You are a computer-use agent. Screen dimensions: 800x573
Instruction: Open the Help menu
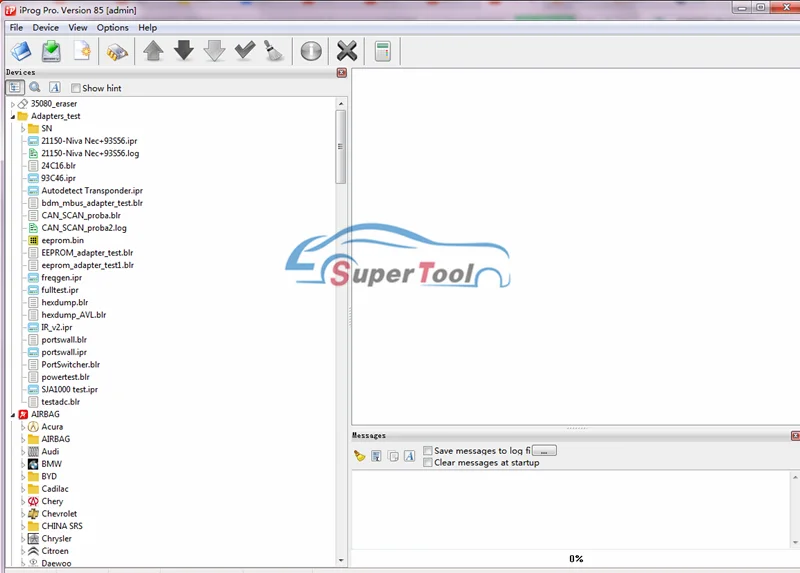pos(147,28)
